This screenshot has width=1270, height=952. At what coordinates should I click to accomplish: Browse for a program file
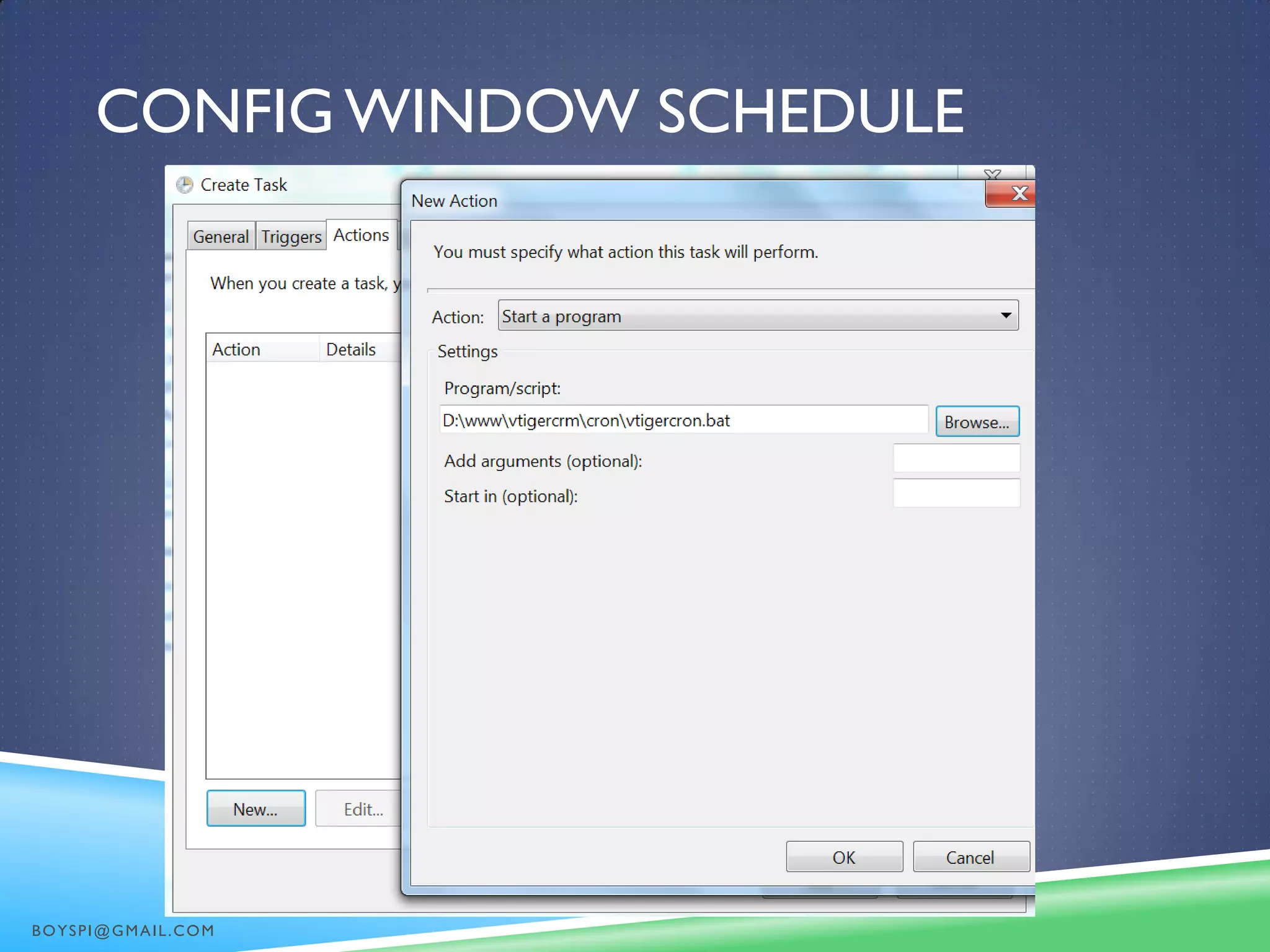click(x=977, y=421)
